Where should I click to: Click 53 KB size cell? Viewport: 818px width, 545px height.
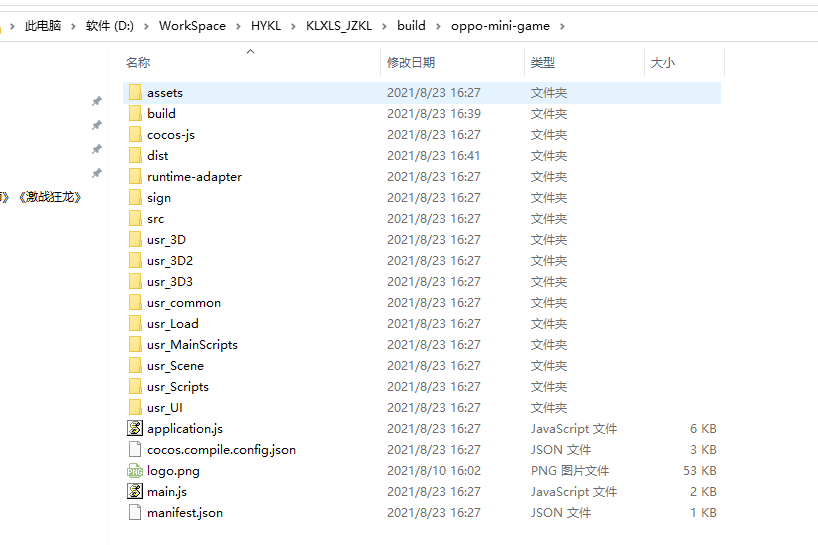[x=700, y=470]
